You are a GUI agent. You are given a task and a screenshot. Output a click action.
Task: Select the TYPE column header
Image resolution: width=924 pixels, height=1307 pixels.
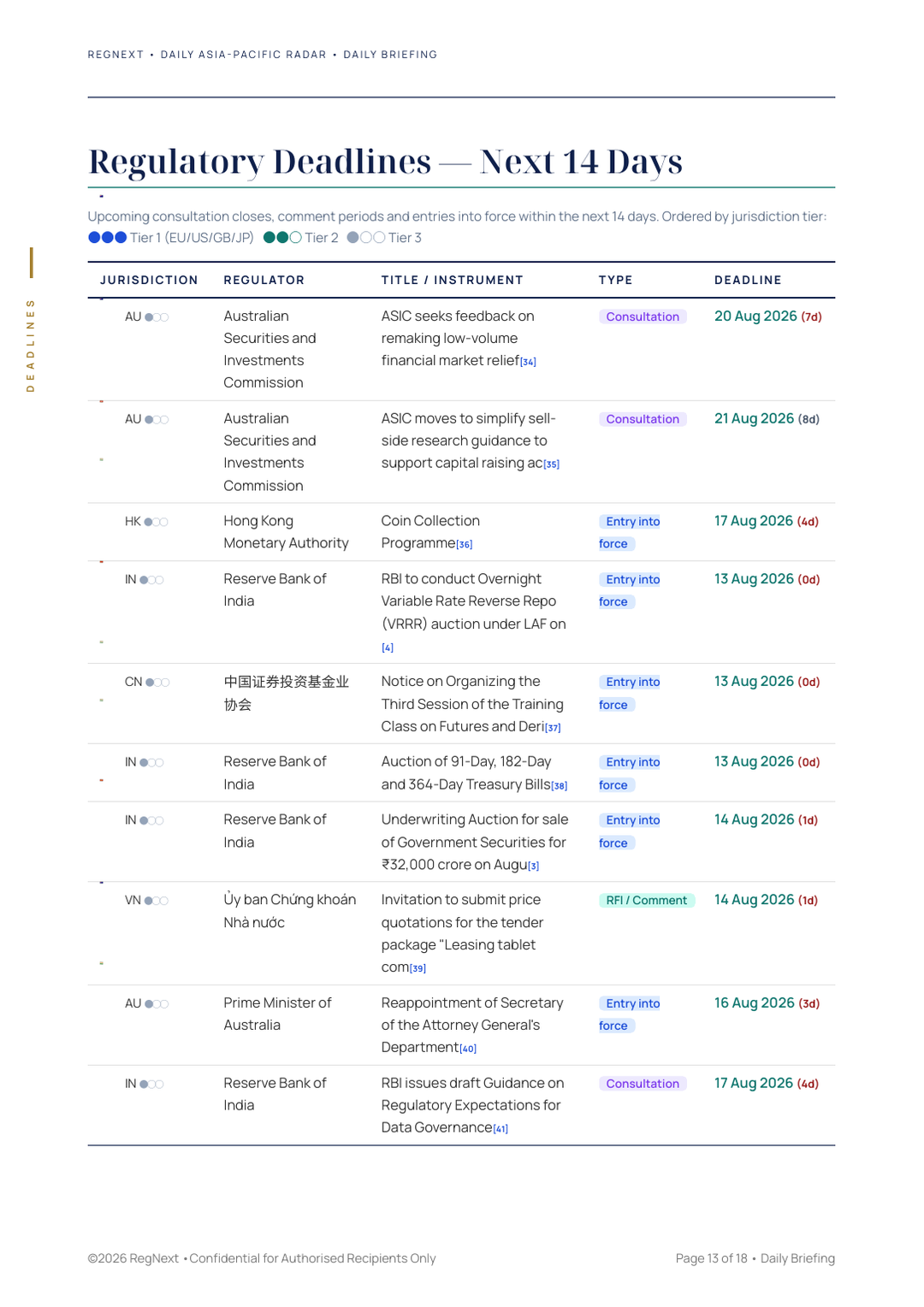(x=616, y=281)
